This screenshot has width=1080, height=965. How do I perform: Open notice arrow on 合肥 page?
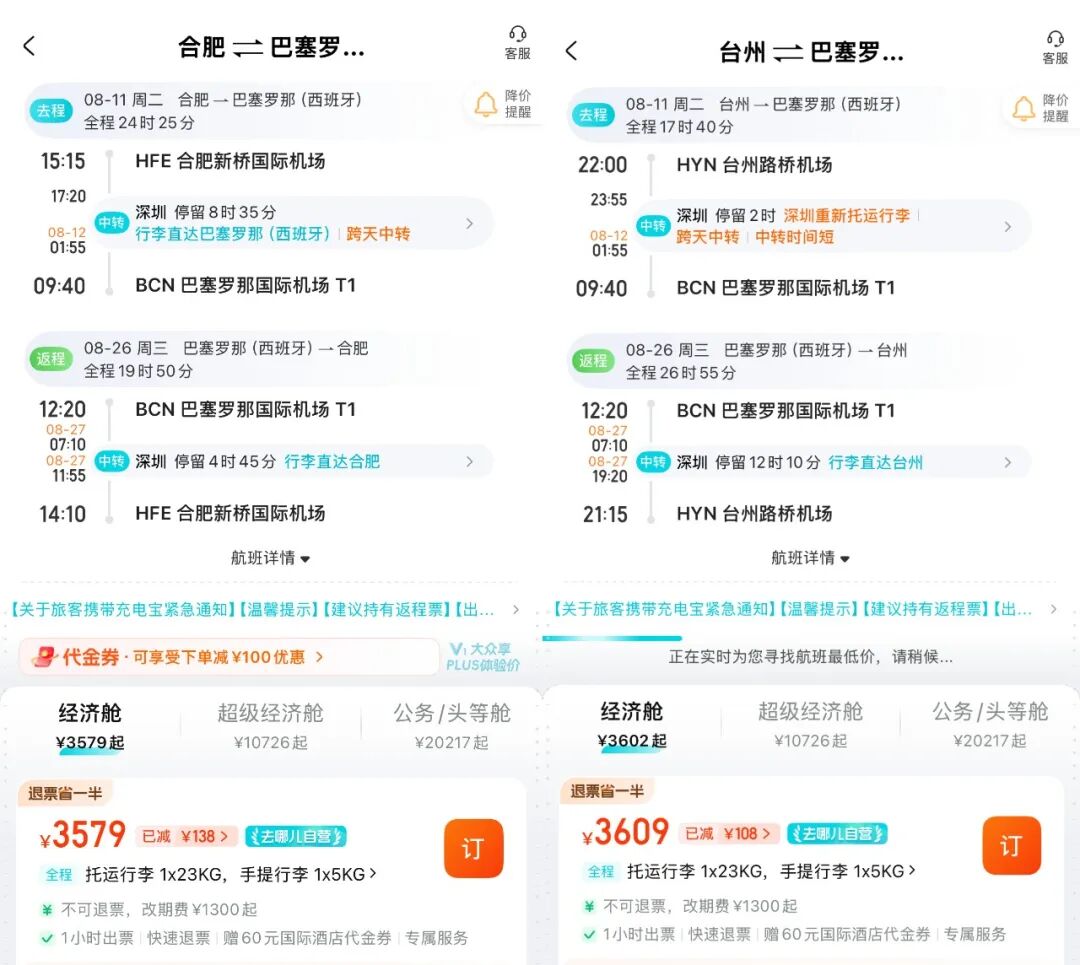[x=516, y=610]
